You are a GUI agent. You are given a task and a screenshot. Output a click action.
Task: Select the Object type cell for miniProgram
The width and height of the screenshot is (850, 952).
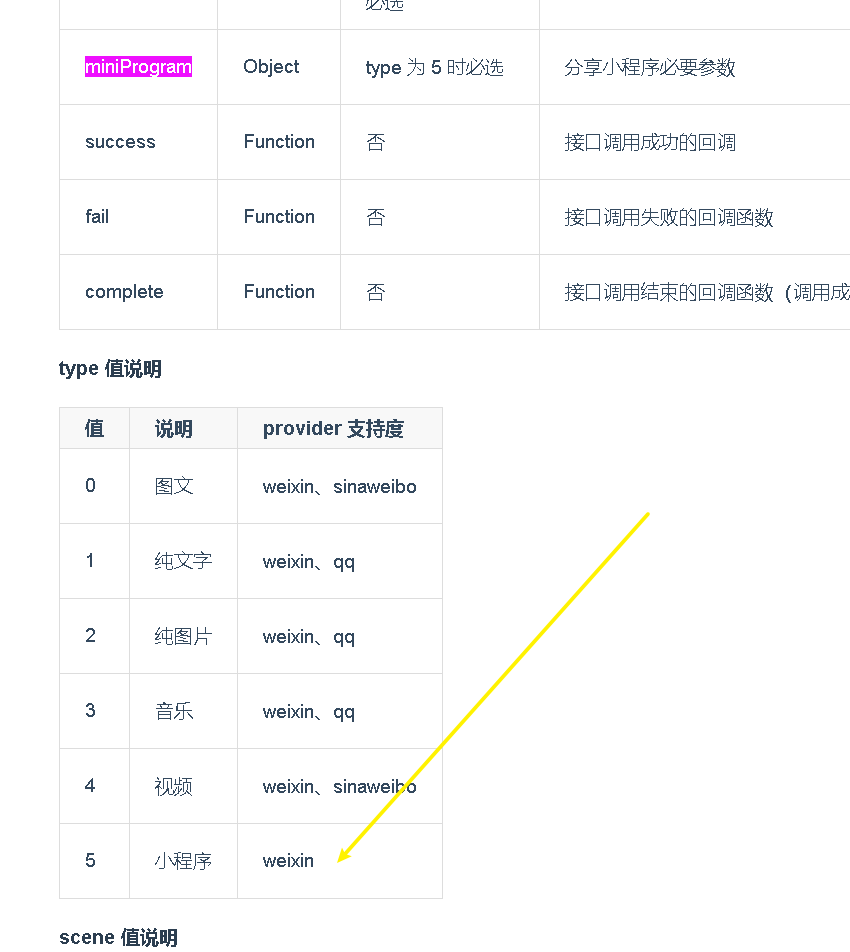click(271, 67)
